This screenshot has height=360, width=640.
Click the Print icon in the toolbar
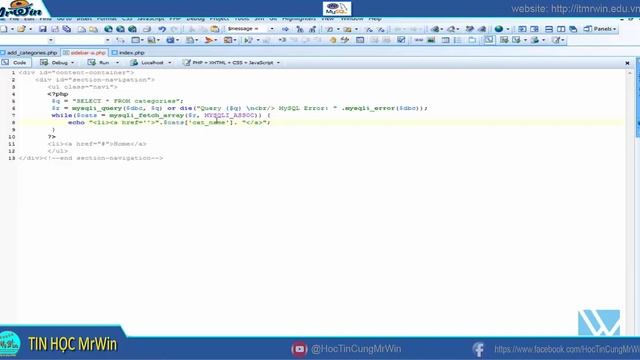(147, 29)
